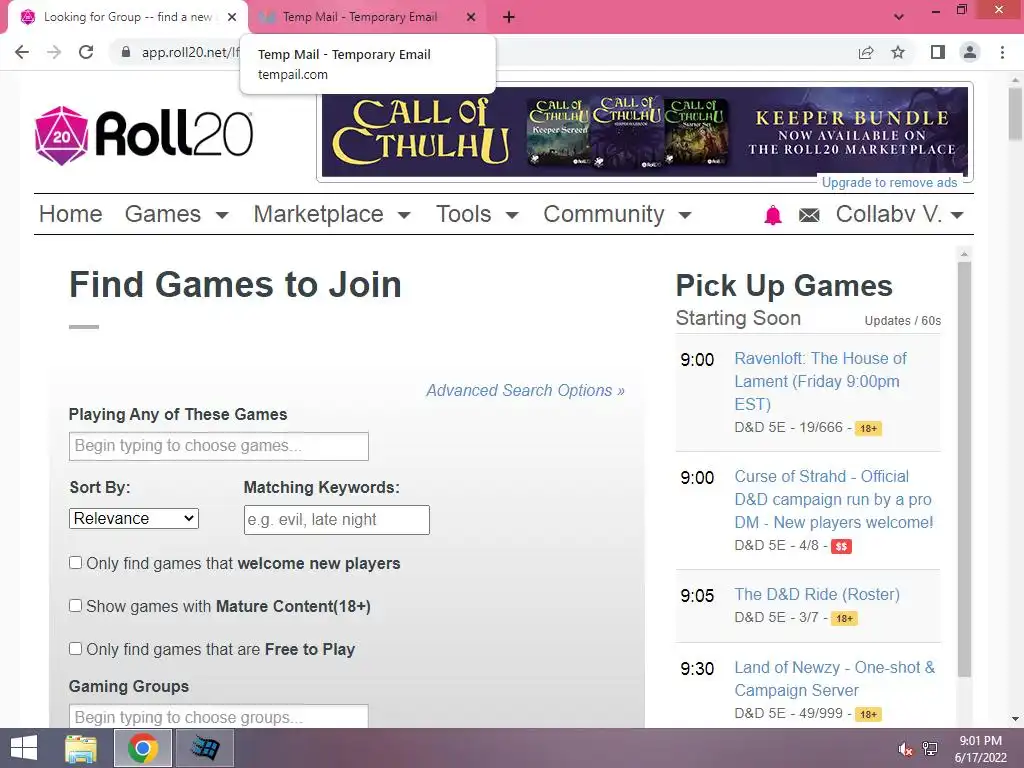
Task: Click the 18+ badge on Ravenloft game
Action: click(868, 429)
